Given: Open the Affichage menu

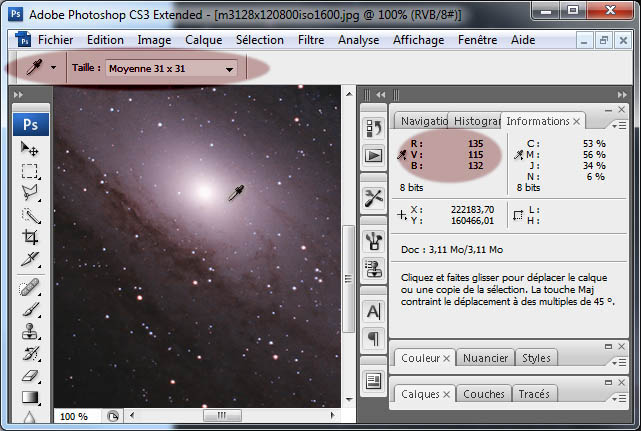Looking at the screenshot, I should (419, 40).
